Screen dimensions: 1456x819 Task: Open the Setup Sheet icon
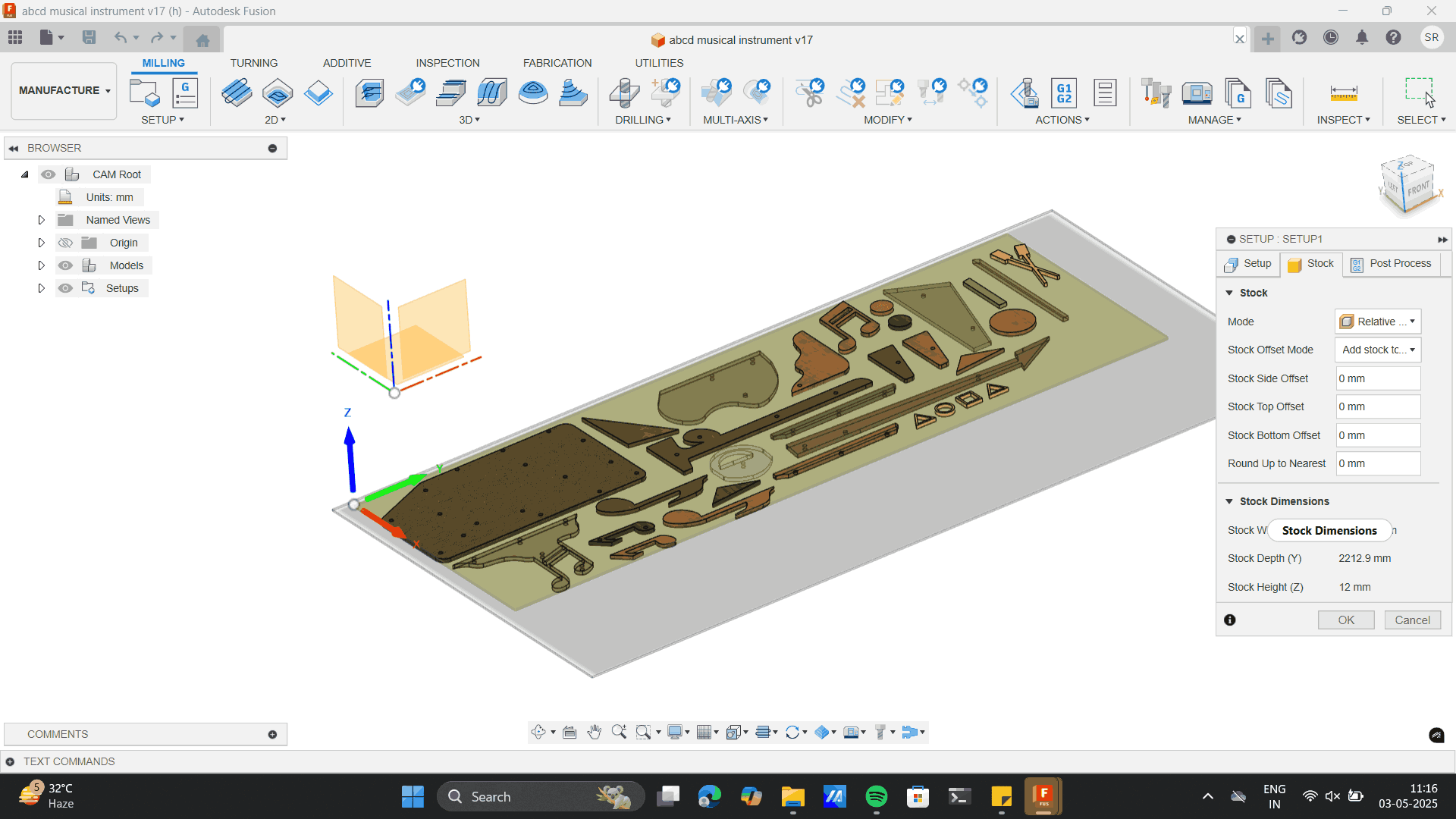pyautogui.click(x=1105, y=93)
